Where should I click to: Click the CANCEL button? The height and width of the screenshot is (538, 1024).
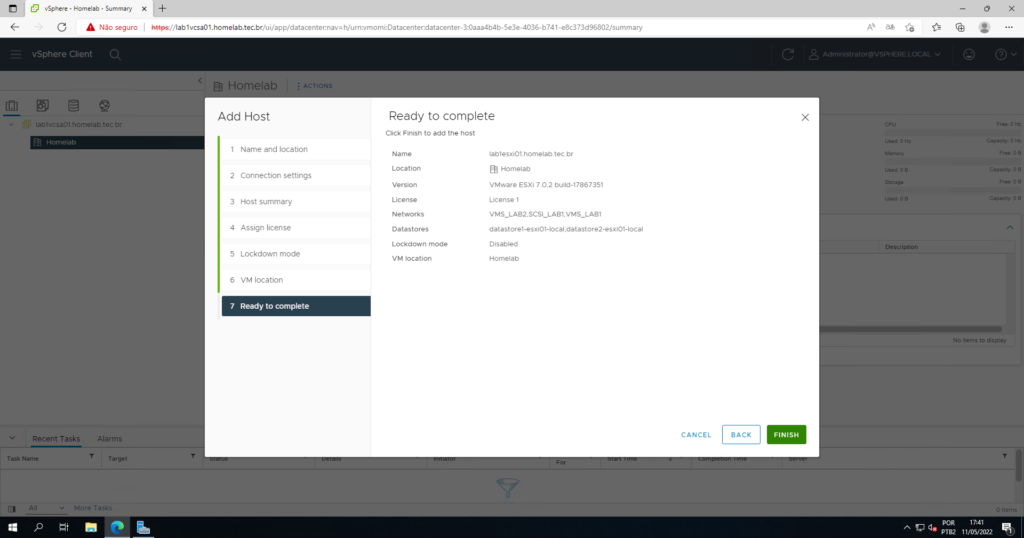[696, 435]
